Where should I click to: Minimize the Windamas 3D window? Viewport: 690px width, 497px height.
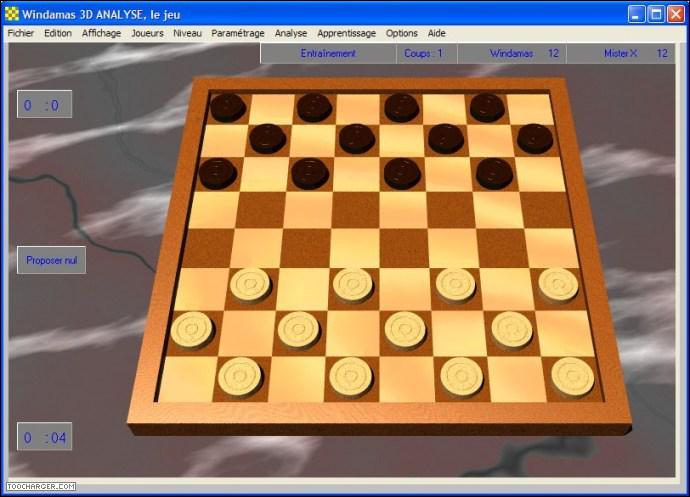[635, 14]
